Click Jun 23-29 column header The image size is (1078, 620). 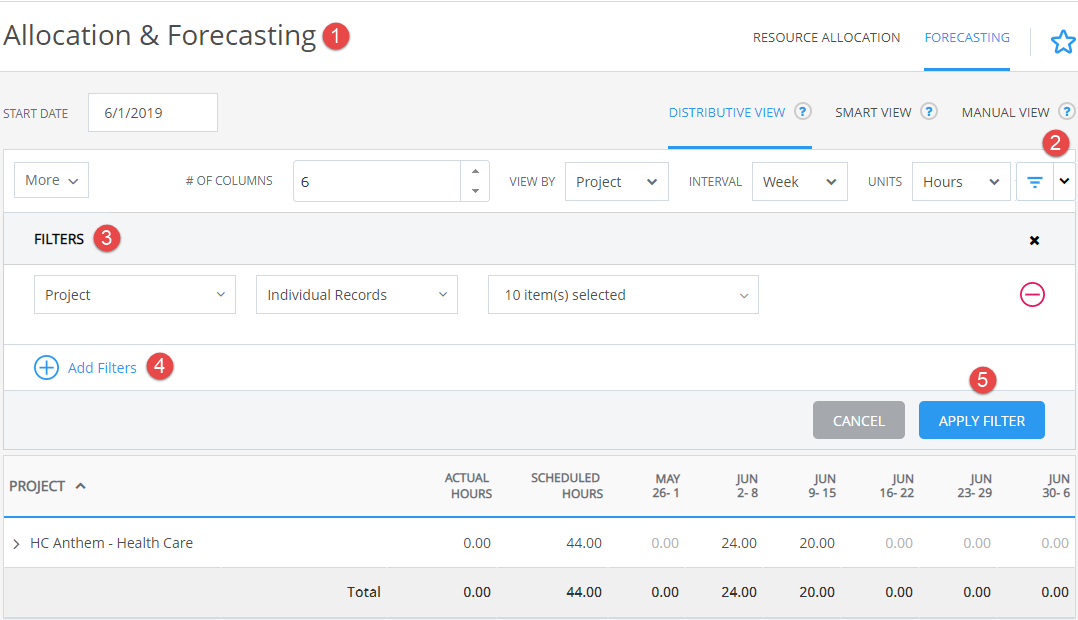(974, 486)
